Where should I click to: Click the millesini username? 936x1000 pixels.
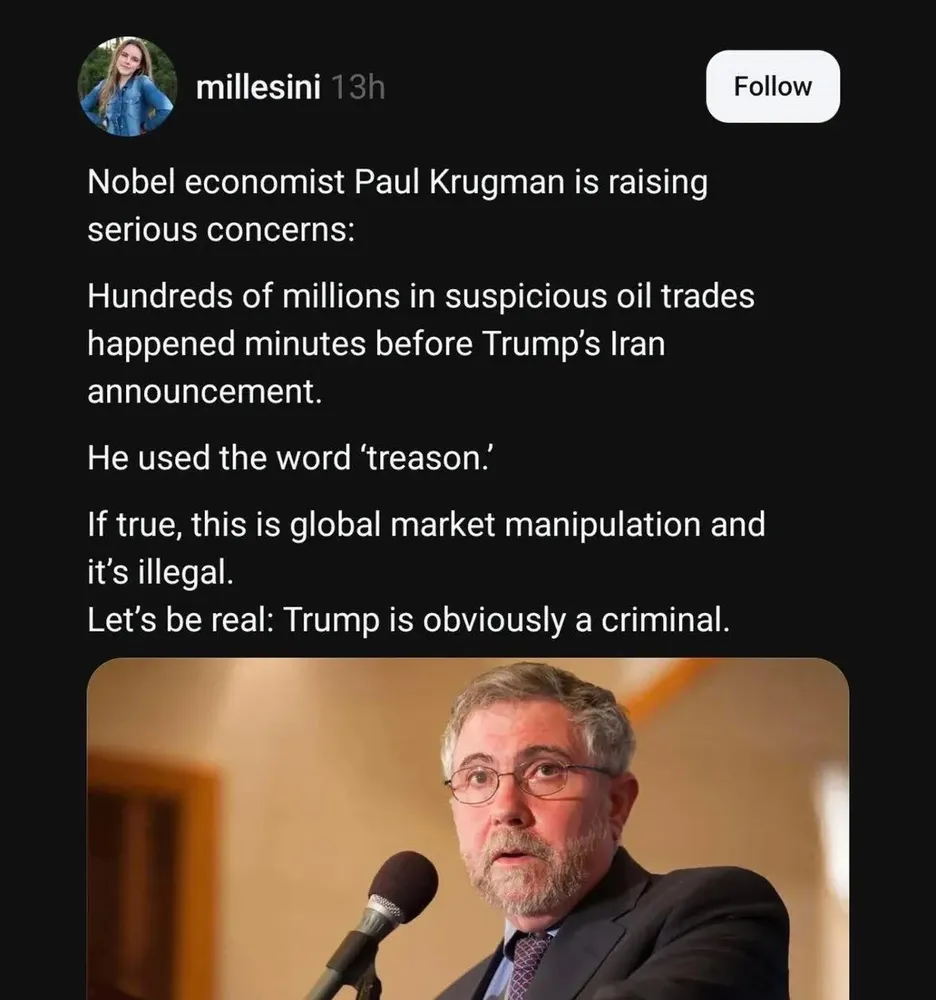(258, 88)
